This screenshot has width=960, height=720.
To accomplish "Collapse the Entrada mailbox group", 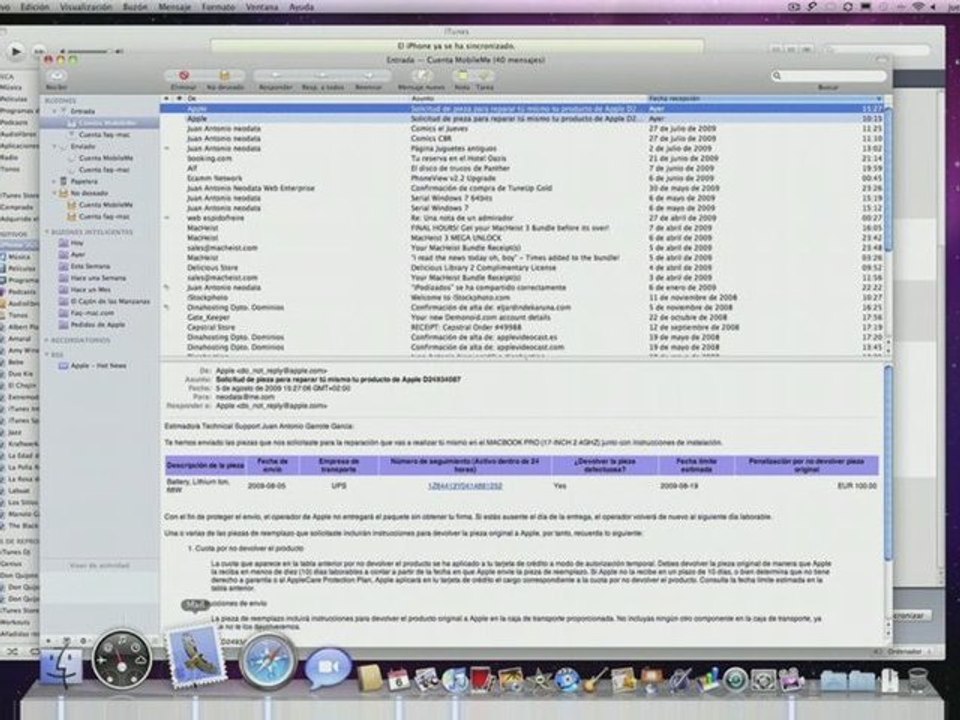I will tap(54, 111).
